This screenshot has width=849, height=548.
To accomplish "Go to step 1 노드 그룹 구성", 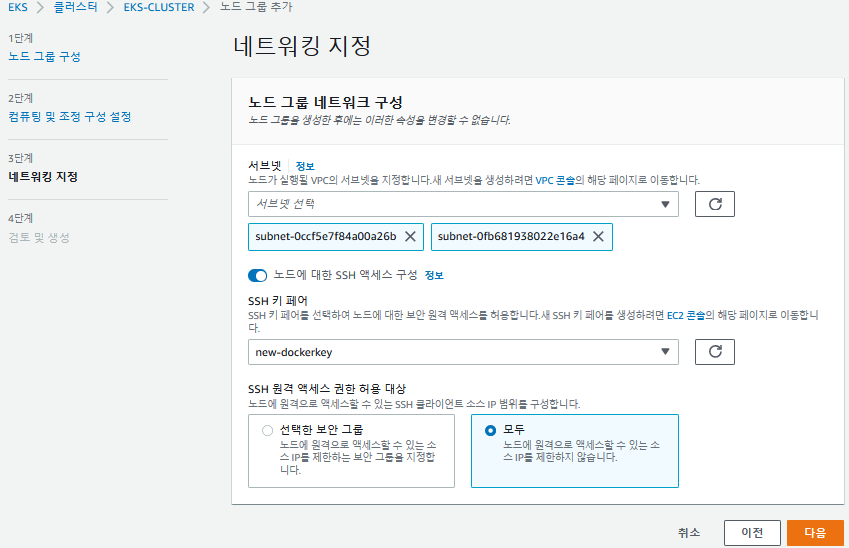I will 44,56.
